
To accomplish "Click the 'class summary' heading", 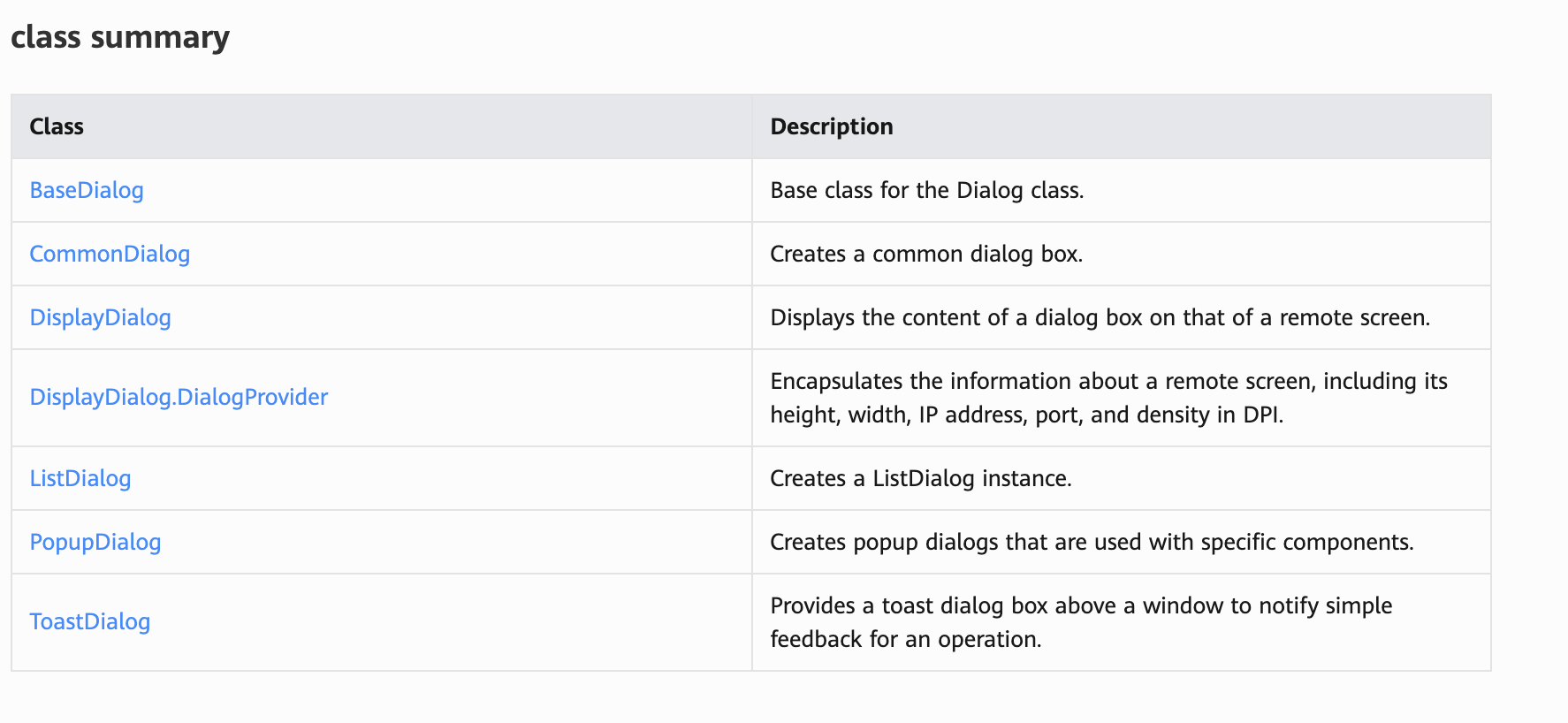I will point(120,37).
